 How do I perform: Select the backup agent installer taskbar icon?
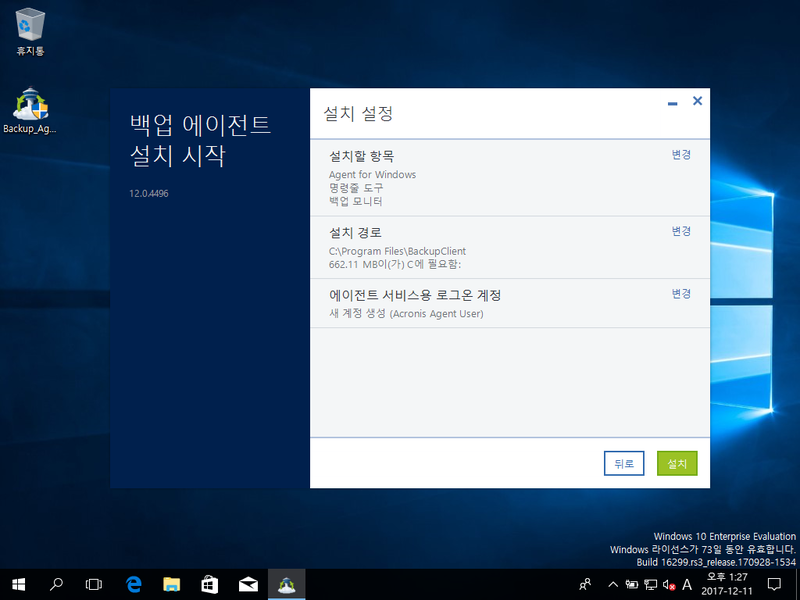click(287, 585)
